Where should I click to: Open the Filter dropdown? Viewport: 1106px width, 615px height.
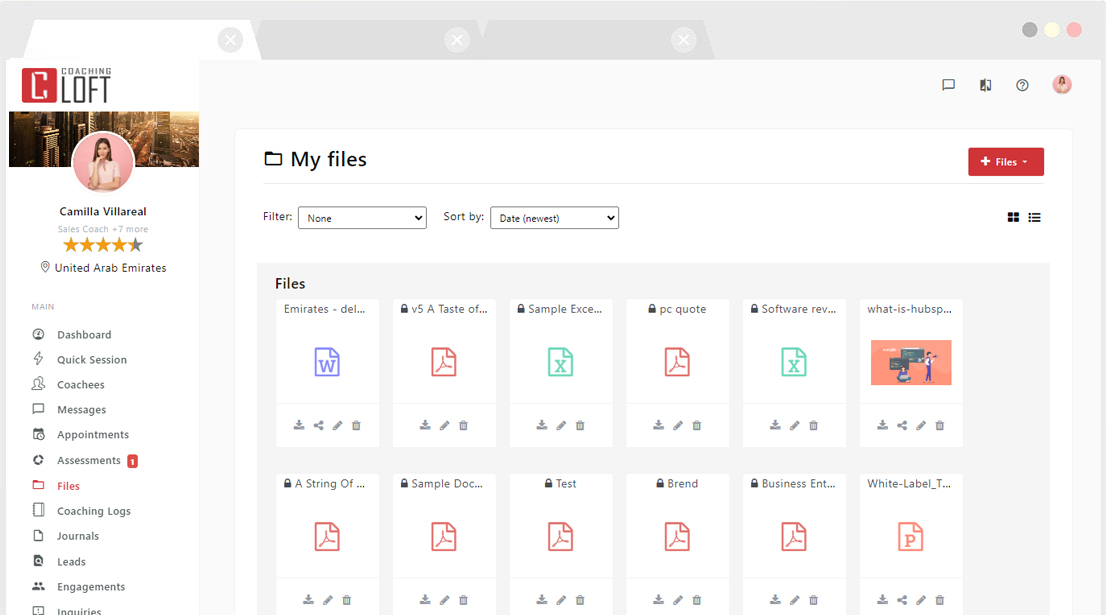tap(362, 217)
